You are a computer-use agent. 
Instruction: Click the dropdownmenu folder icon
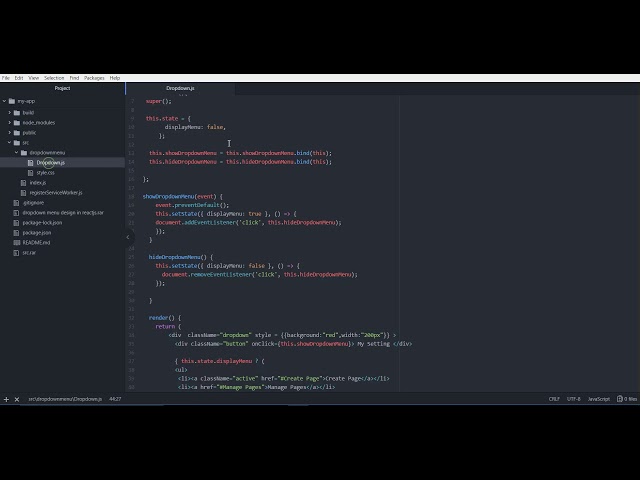point(24,153)
